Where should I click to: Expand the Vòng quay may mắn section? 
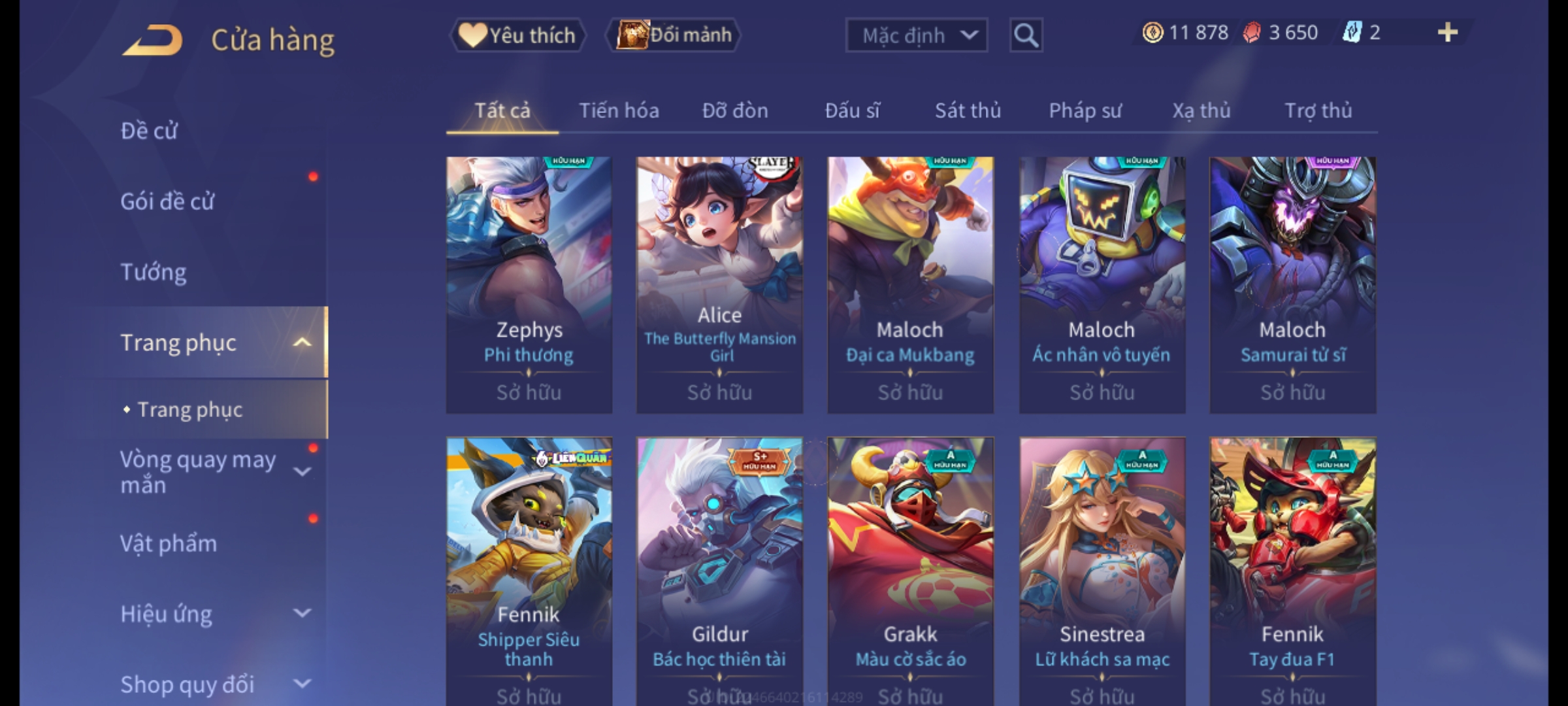point(302,471)
